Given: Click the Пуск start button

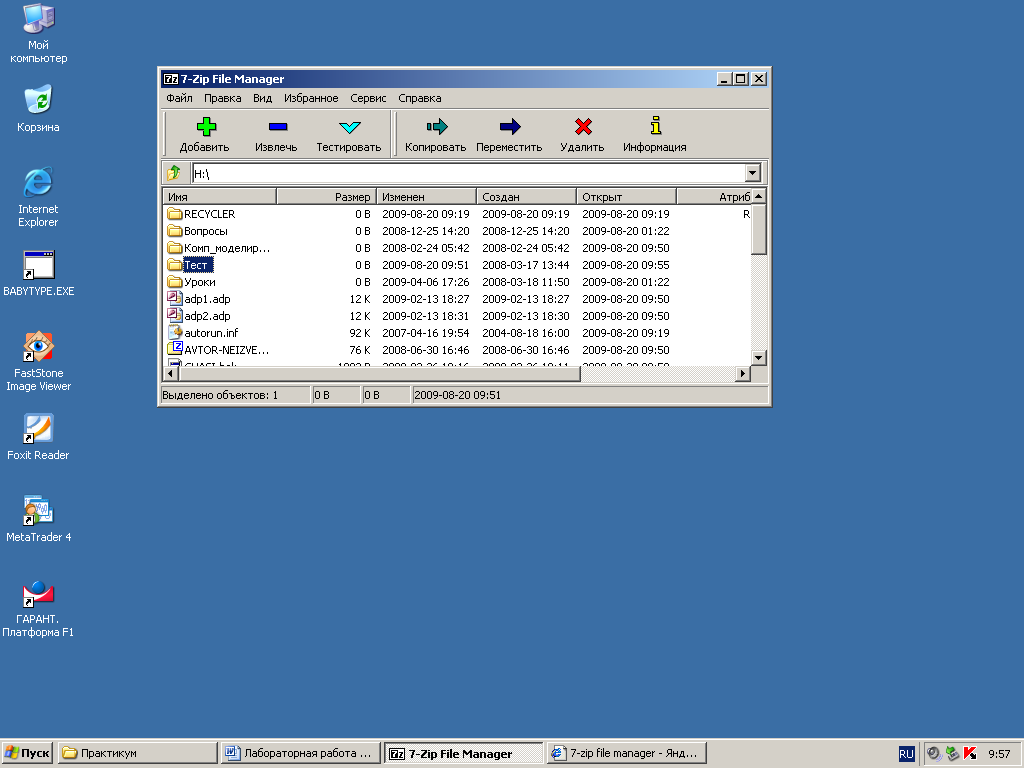Looking at the screenshot, I should (27, 753).
